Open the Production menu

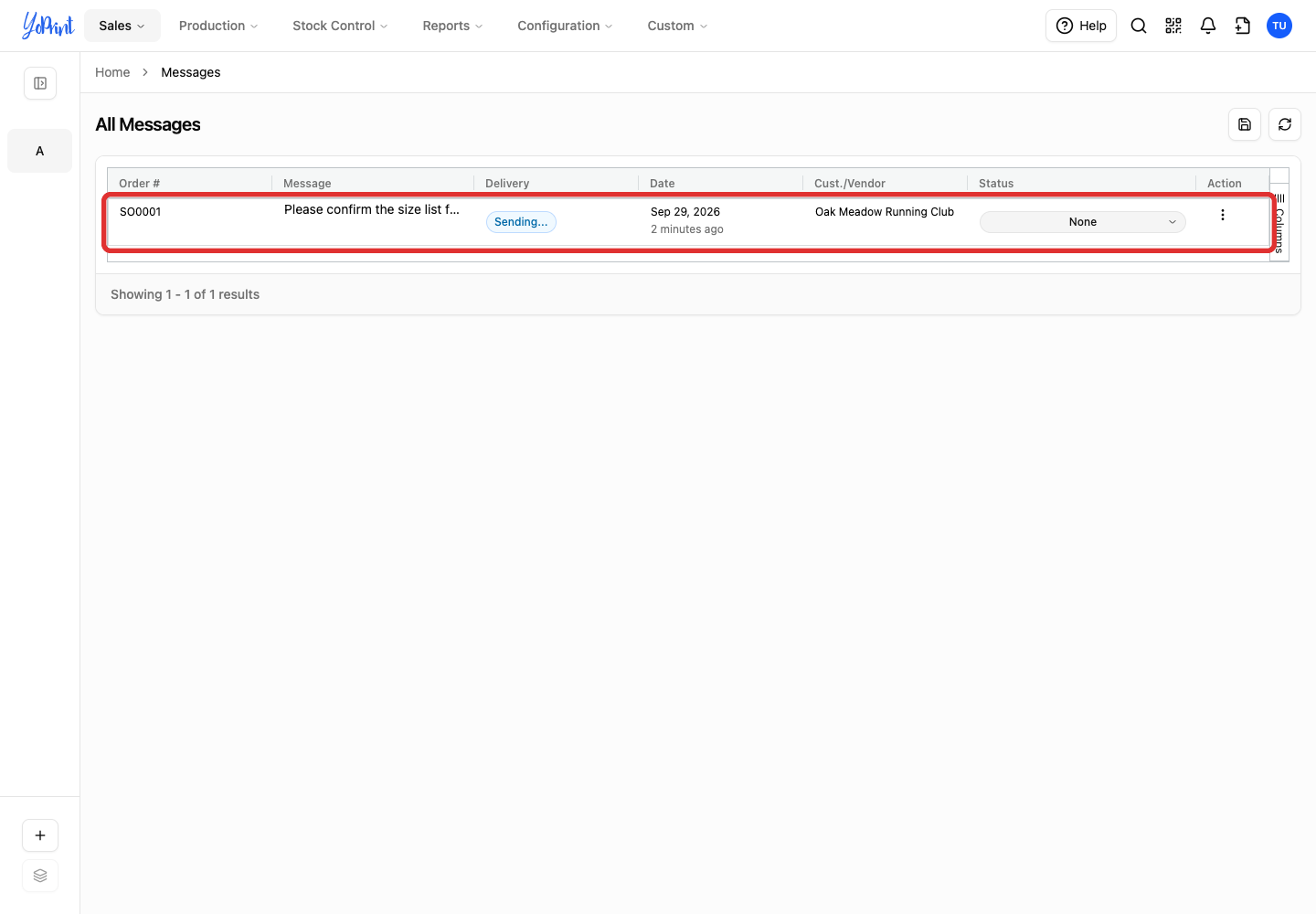click(218, 26)
